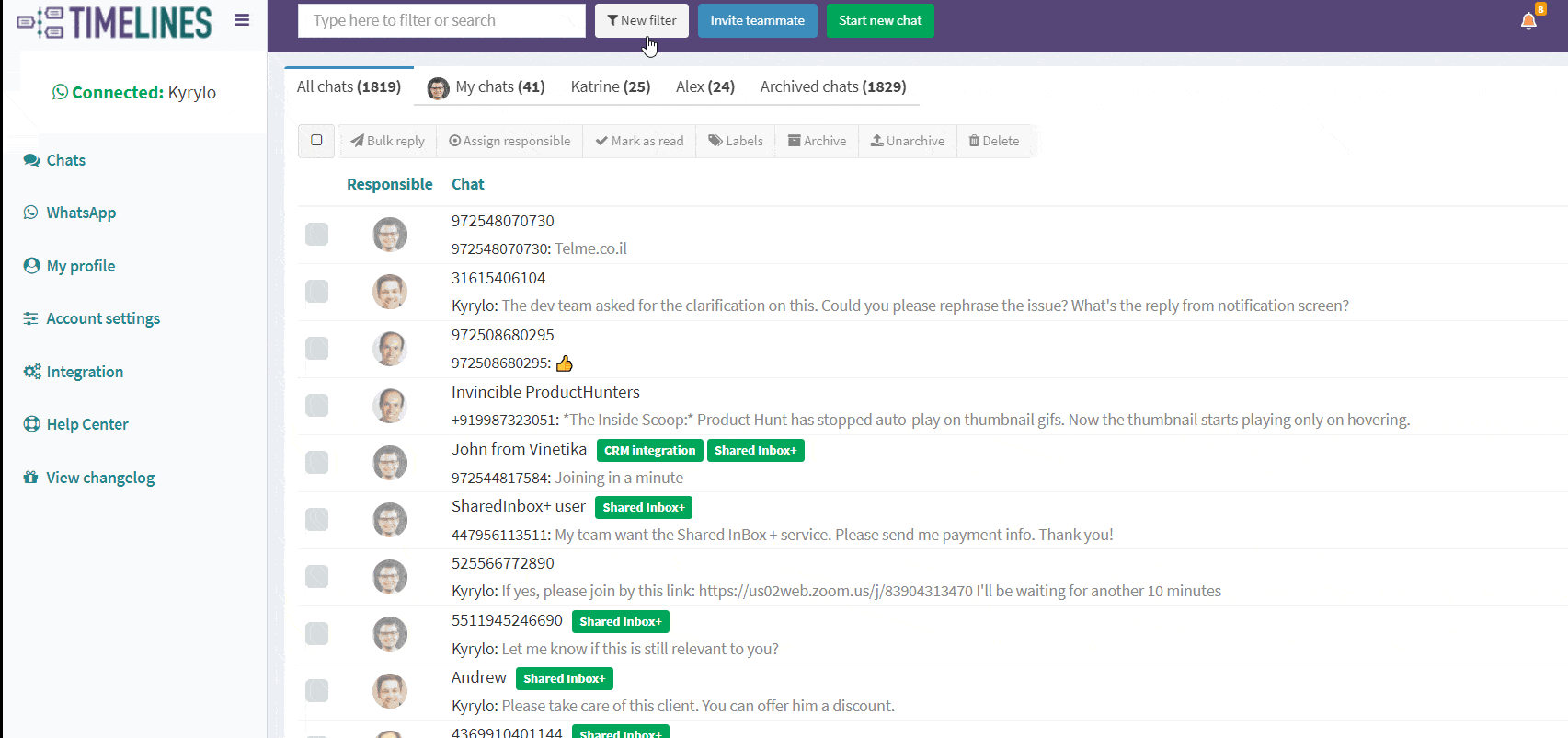Select checkbox for Andrew chat
This screenshot has height=738, width=1568.
click(316, 691)
